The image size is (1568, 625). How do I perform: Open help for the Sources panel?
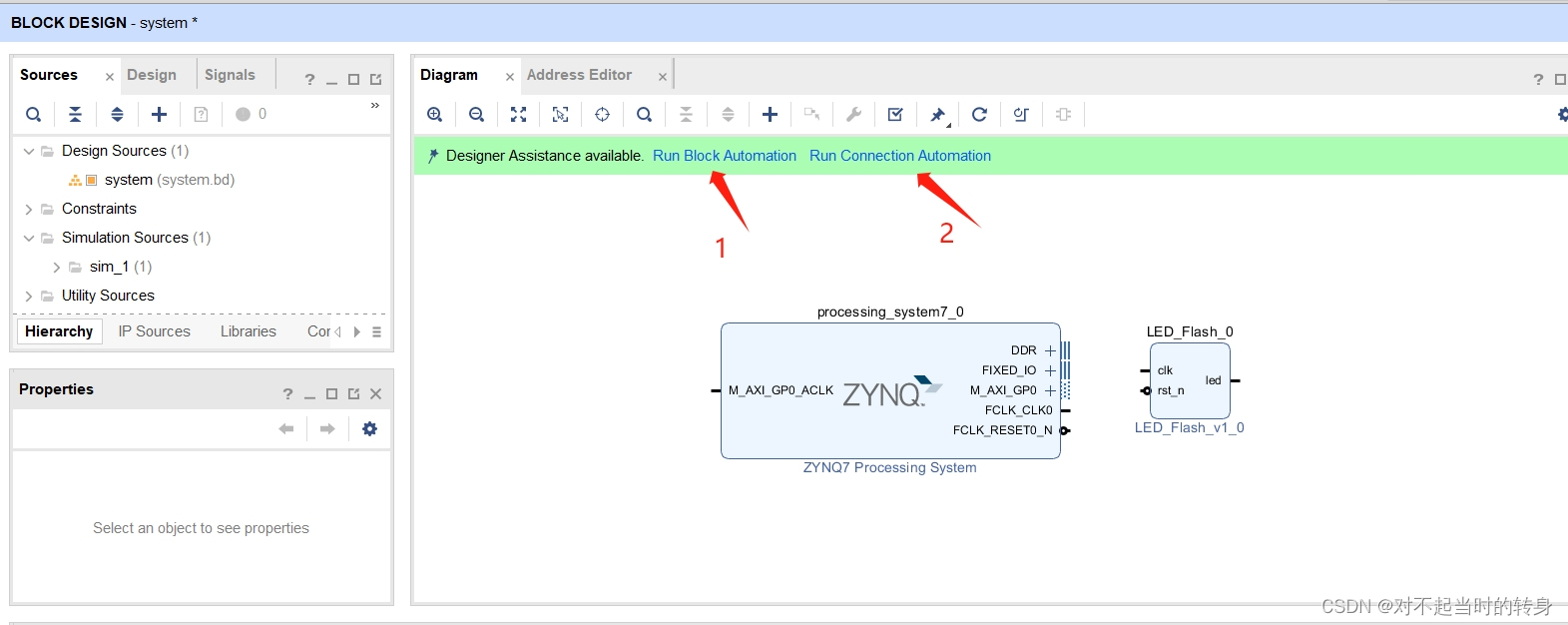[x=309, y=79]
